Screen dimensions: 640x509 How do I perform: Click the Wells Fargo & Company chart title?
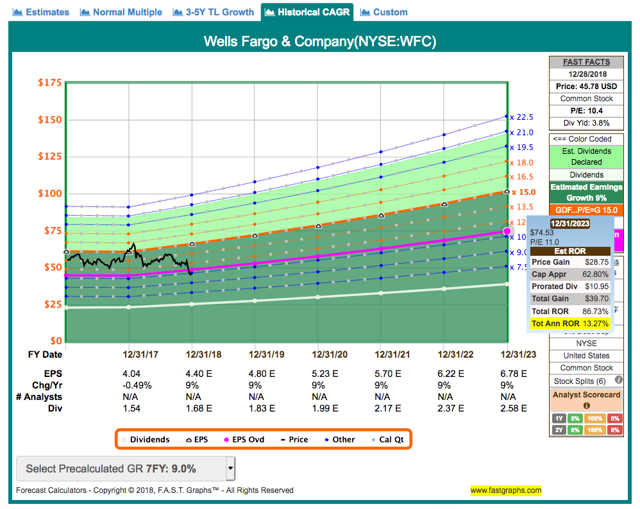320,42
